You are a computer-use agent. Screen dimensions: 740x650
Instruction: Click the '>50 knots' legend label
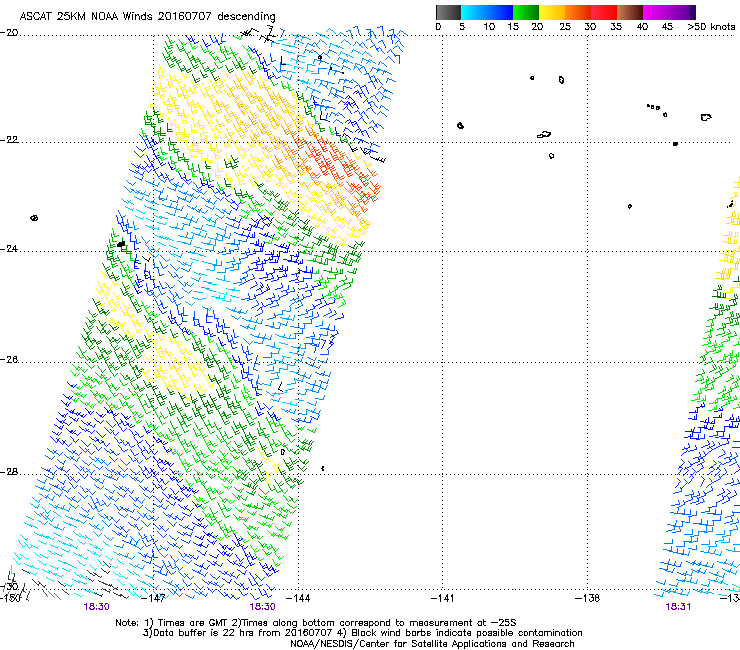tap(711, 27)
